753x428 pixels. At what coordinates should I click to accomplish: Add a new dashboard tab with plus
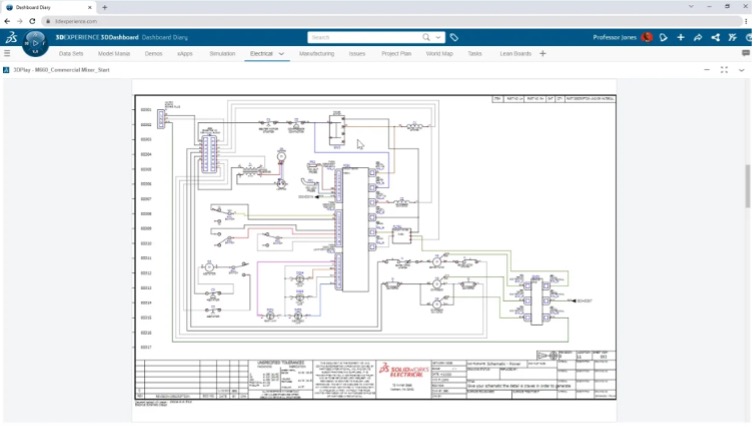(543, 53)
